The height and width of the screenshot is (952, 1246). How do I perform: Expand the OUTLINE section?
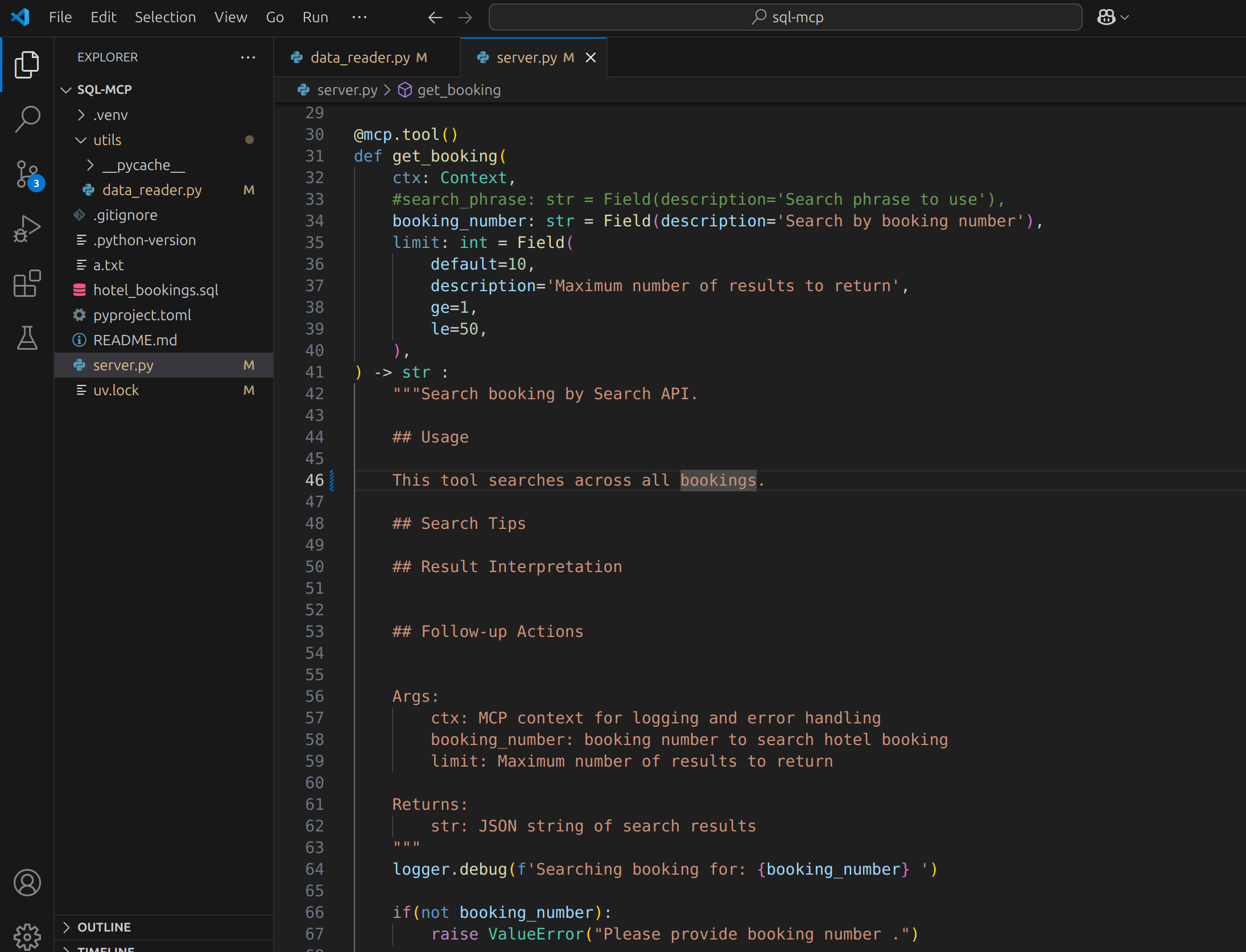coord(164,927)
